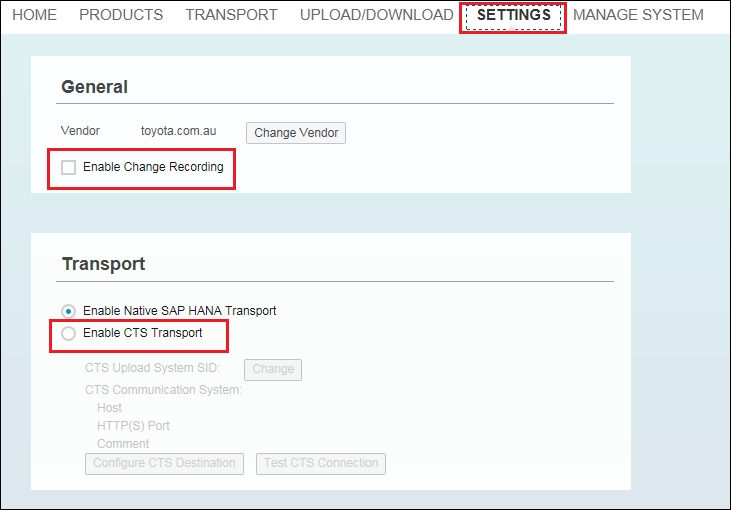Click the General section heading
731x510 pixels.
tap(94, 87)
